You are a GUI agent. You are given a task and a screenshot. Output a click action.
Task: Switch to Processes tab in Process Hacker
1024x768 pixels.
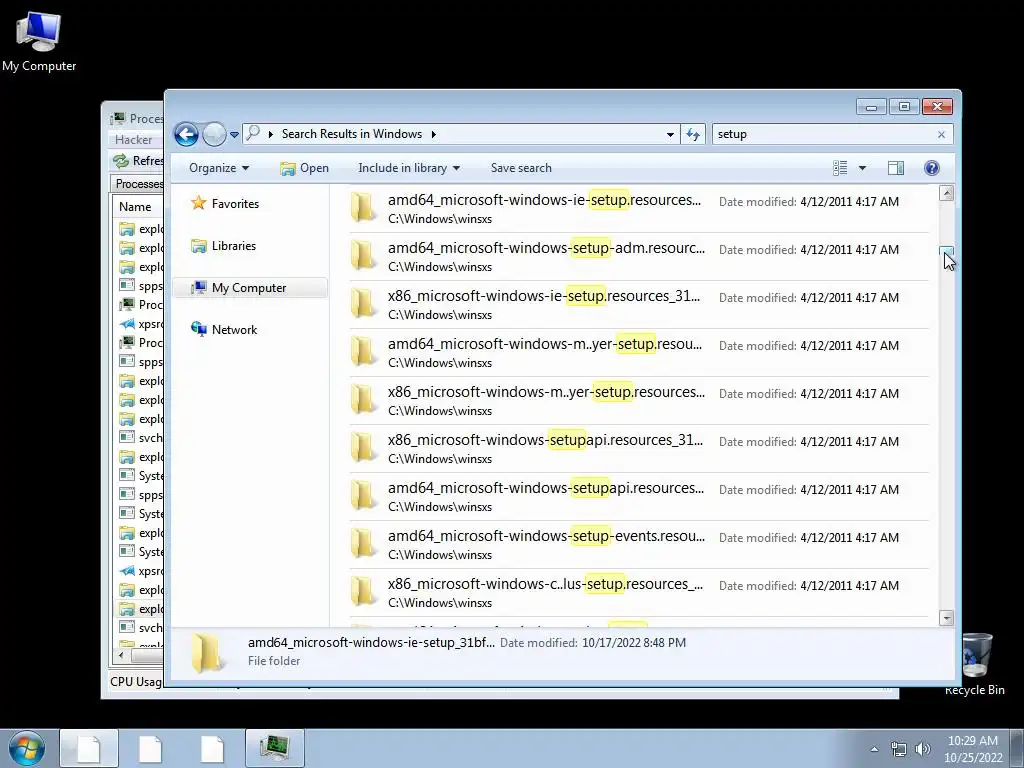(x=138, y=184)
